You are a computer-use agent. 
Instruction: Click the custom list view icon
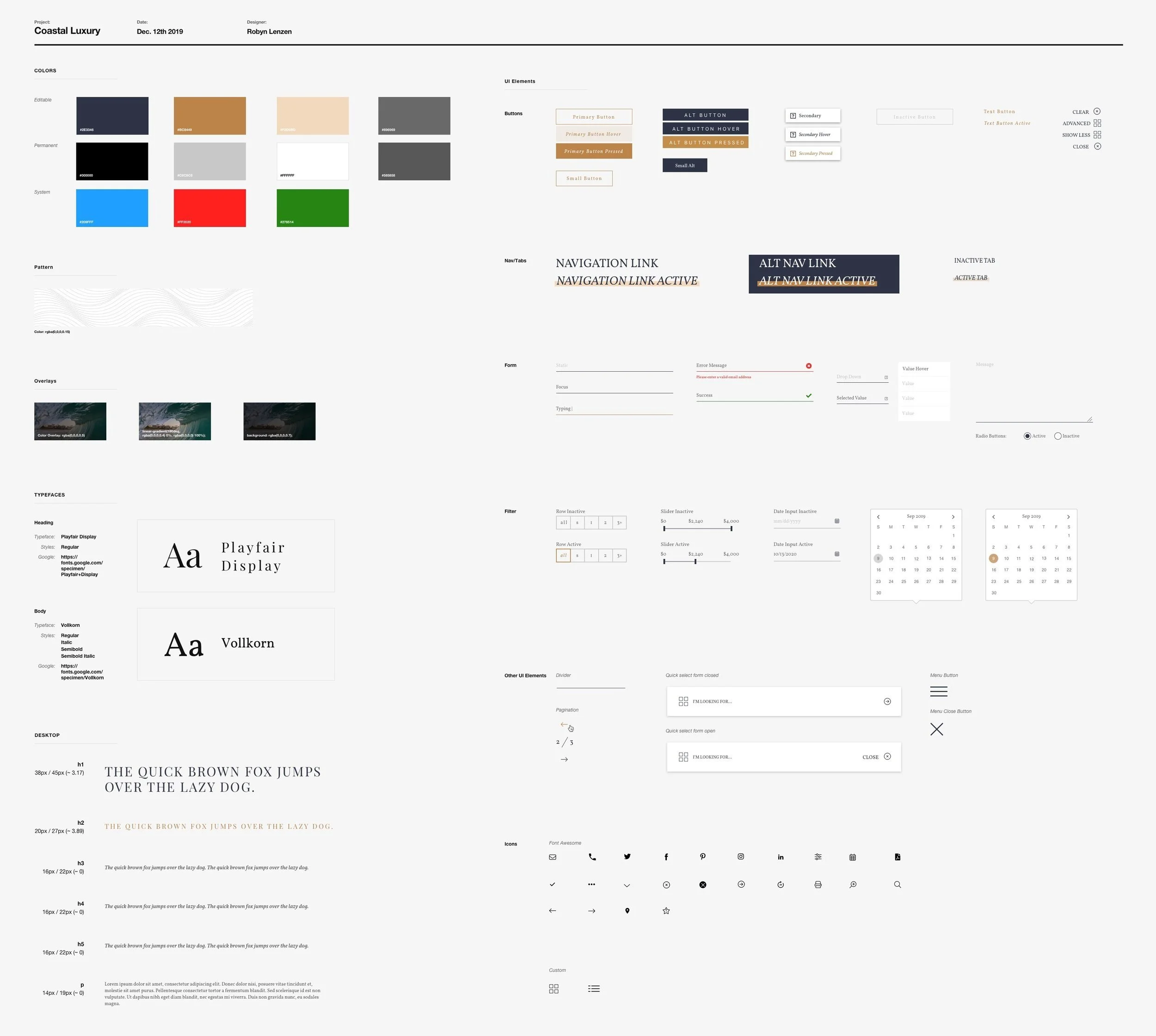coord(593,989)
